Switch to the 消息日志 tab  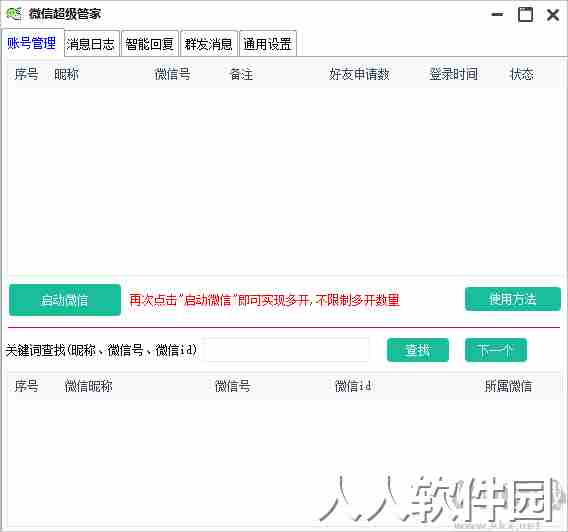[91, 44]
